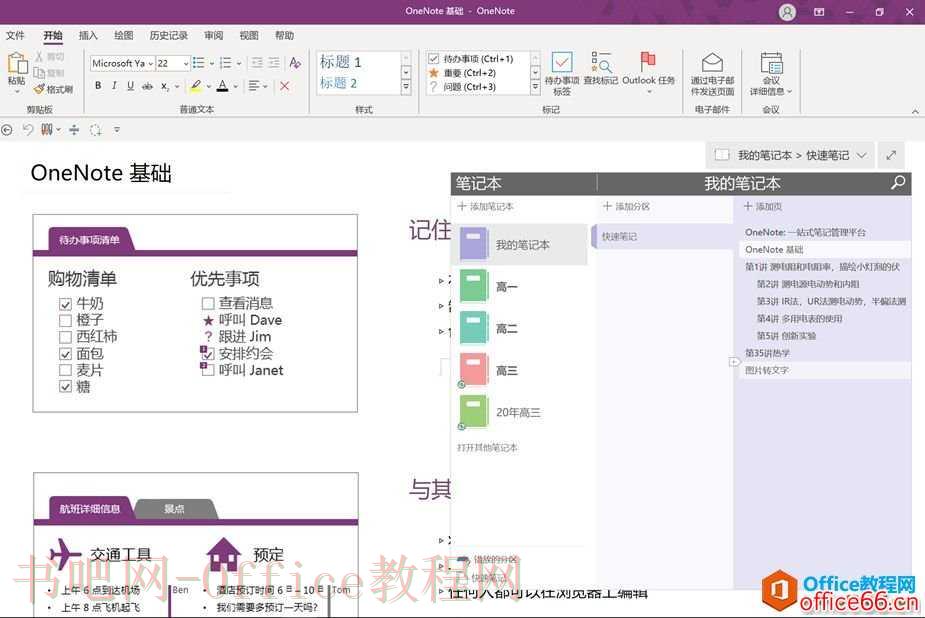Click the 添加分区 button

tap(626, 206)
